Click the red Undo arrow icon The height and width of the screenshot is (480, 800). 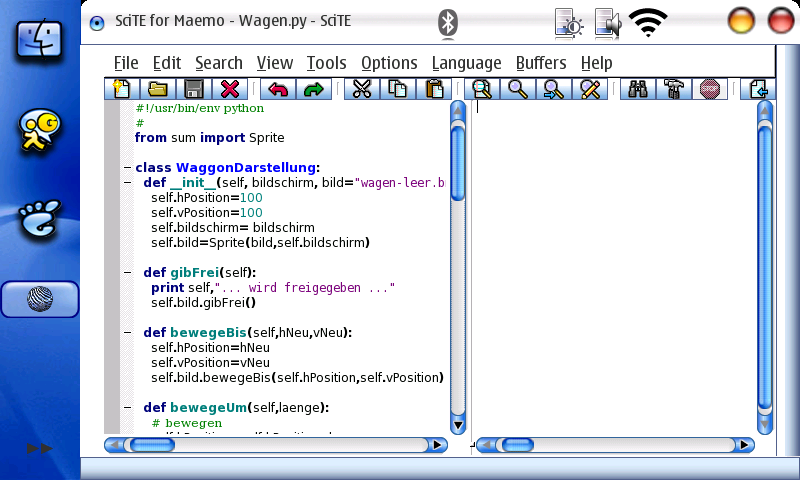coord(277,89)
